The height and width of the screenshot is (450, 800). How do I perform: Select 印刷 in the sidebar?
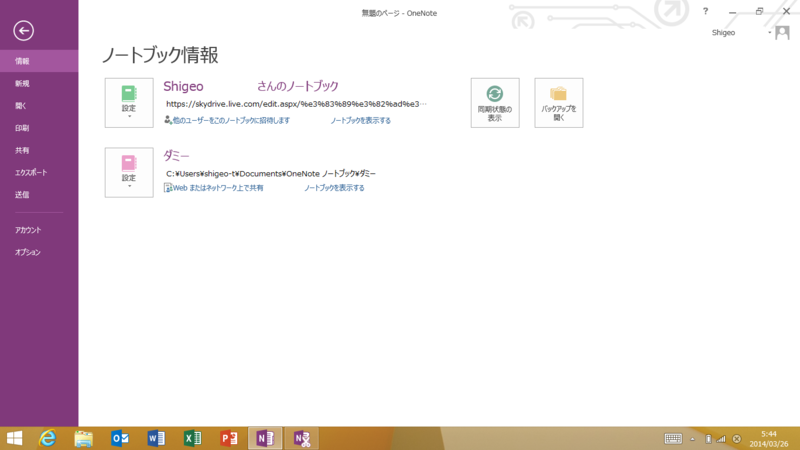tap(39, 128)
